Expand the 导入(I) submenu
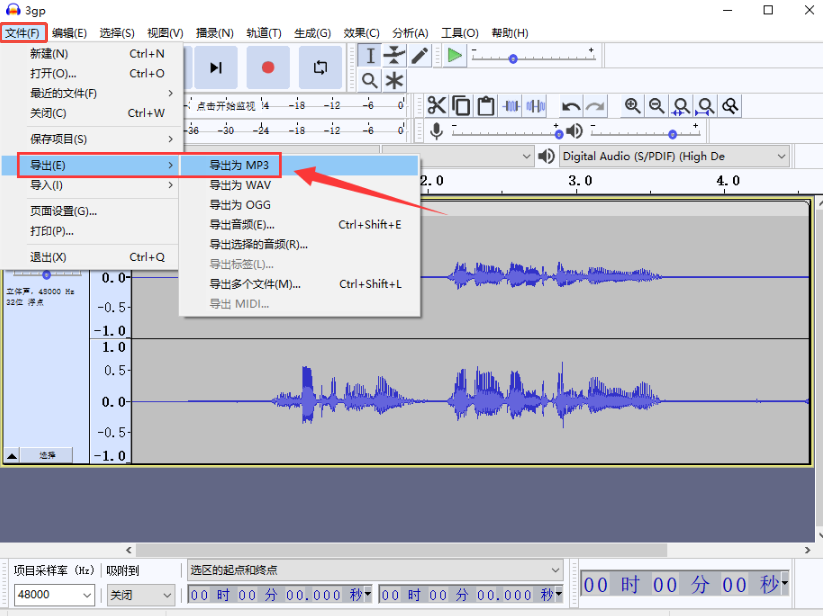Image resolution: width=823 pixels, height=616 pixels. (x=92, y=185)
